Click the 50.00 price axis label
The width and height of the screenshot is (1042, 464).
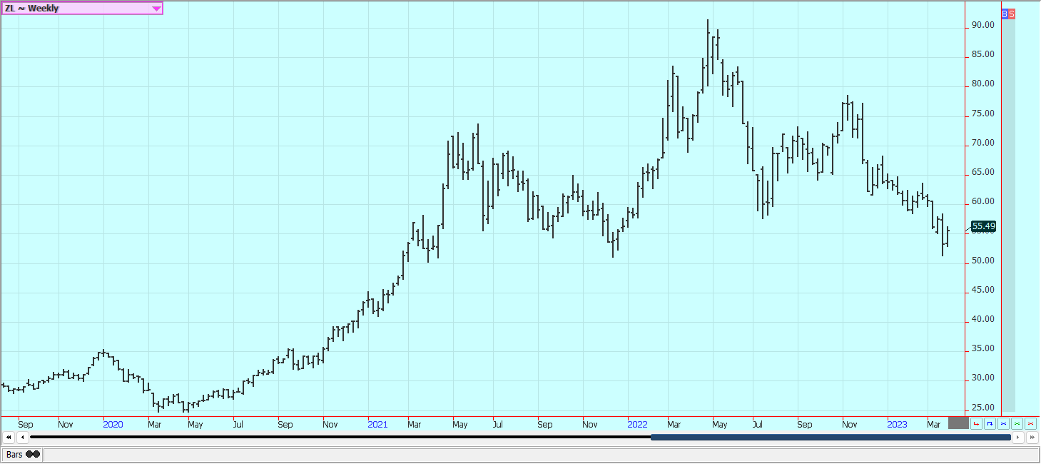click(x=983, y=261)
